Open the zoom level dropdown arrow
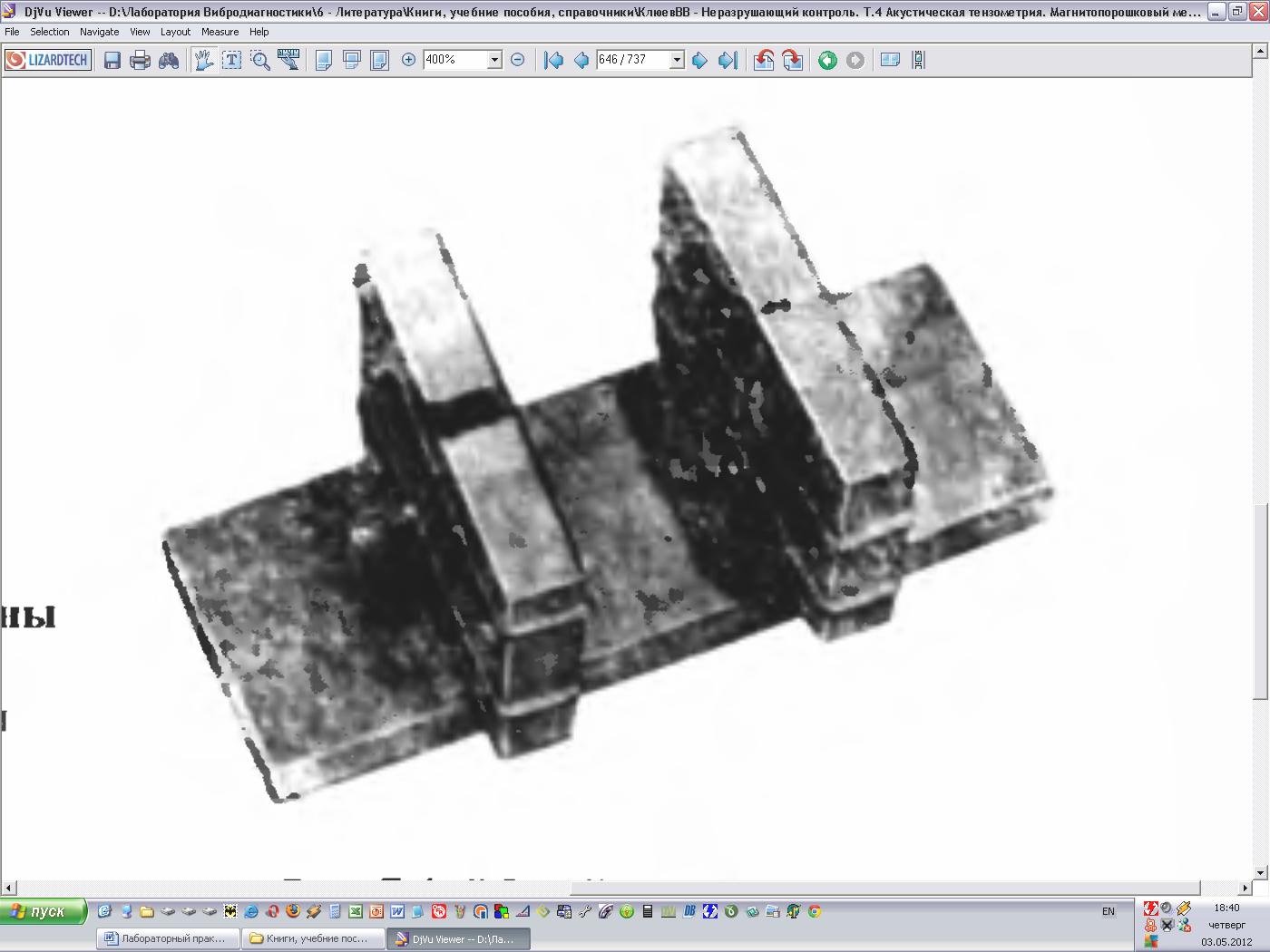 point(494,60)
